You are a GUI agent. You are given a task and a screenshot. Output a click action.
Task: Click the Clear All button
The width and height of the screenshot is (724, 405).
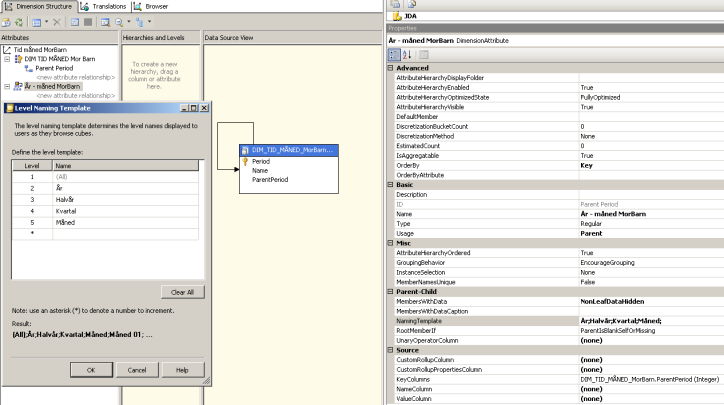coord(182,292)
